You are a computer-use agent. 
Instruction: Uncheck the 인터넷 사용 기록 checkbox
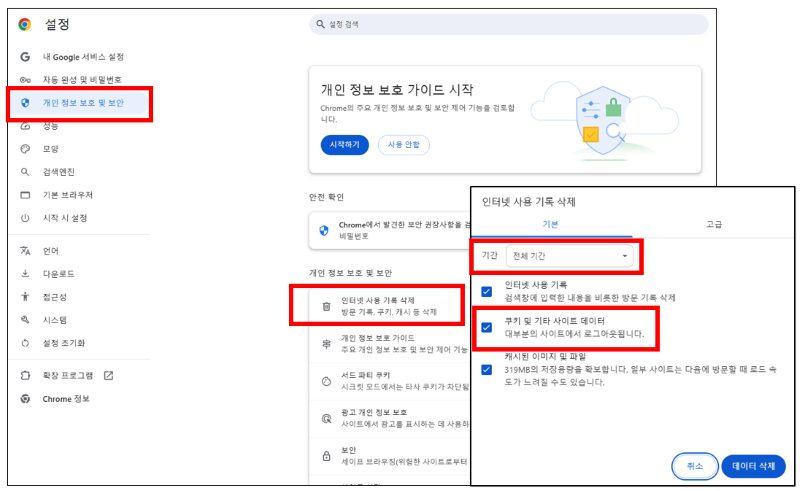[487, 291]
